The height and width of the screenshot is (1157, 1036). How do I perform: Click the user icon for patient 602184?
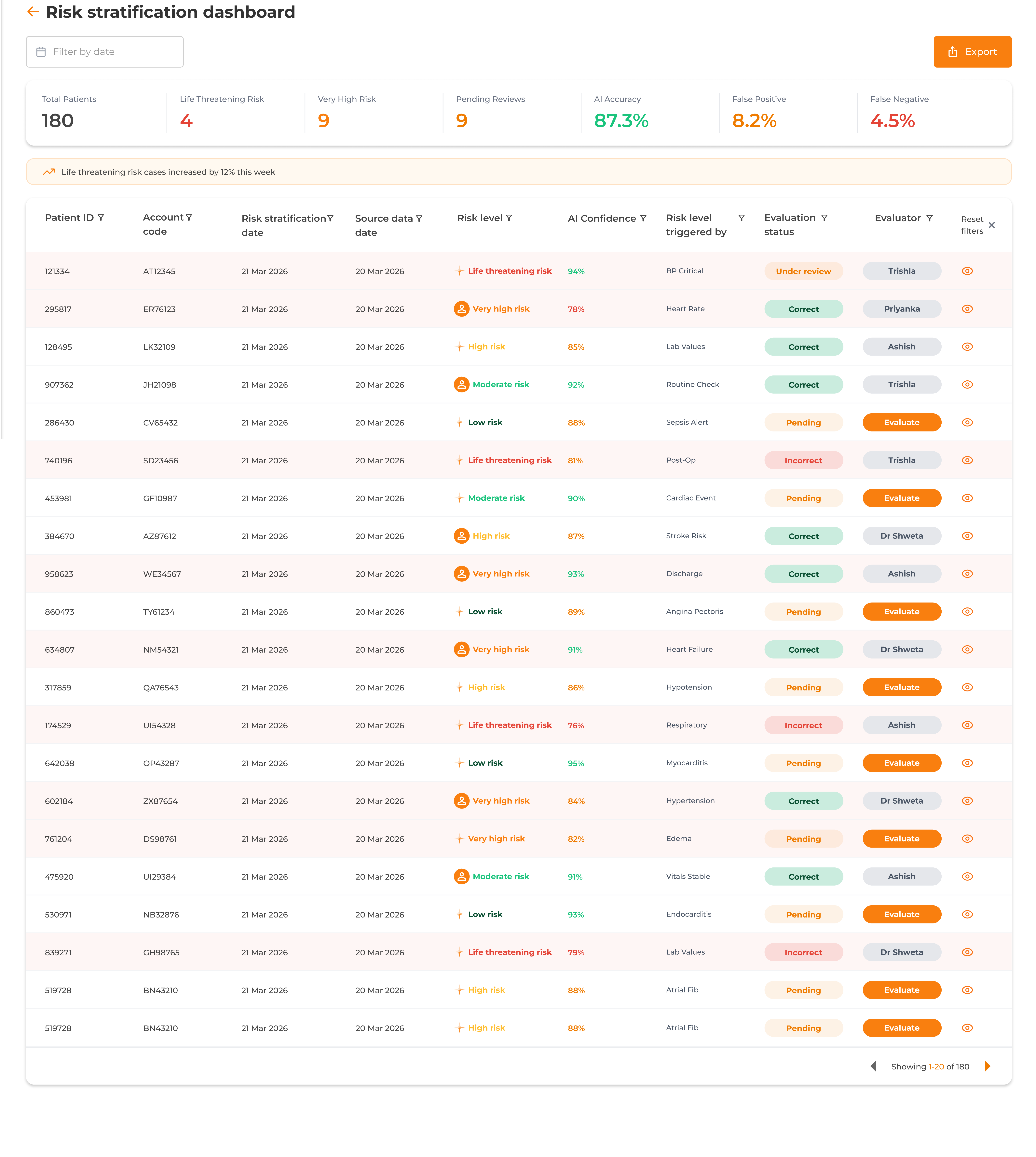[x=462, y=801]
